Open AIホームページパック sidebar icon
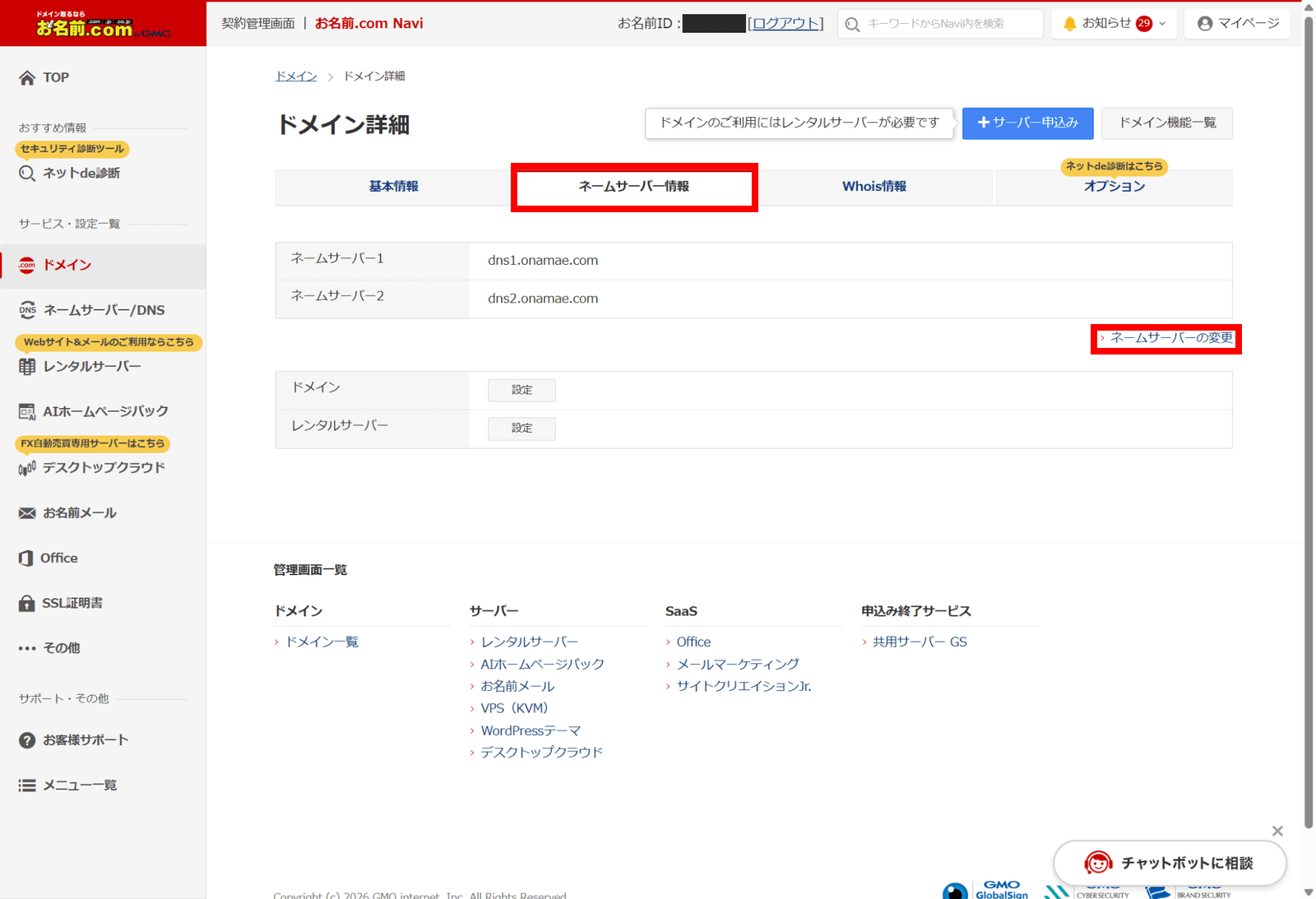Image resolution: width=1316 pixels, height=899 pixels. [27, 411]
